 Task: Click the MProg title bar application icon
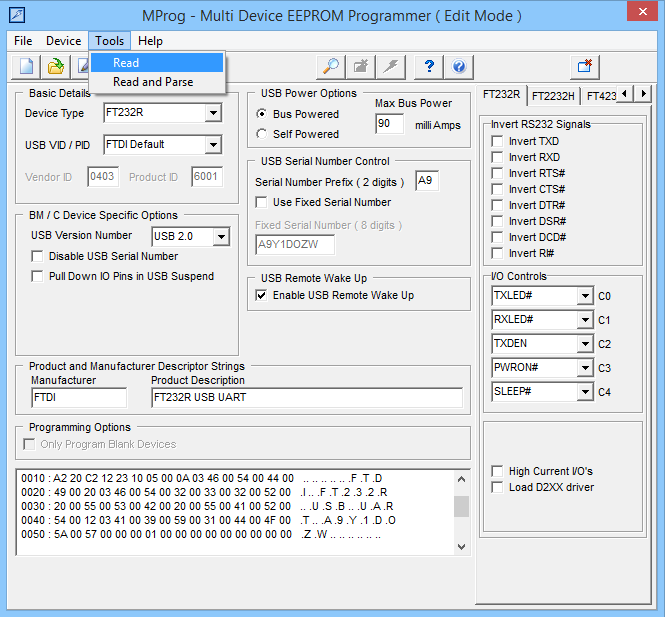pyautogui.click(x=17, y=16)
